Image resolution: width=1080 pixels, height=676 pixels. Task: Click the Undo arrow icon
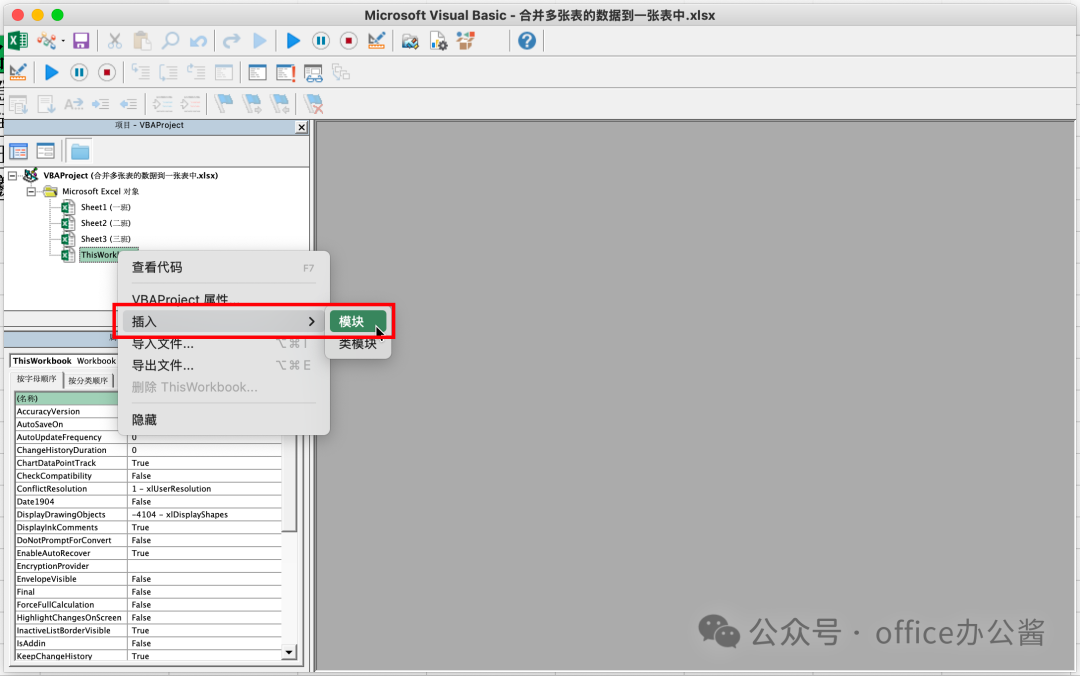click(198, 41)
